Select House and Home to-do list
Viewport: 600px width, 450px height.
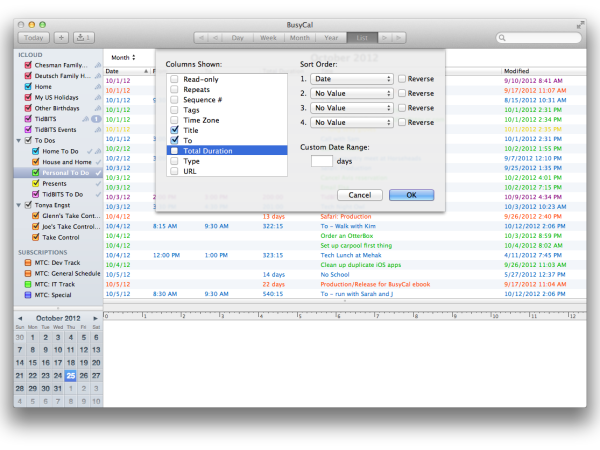point(58,162)
